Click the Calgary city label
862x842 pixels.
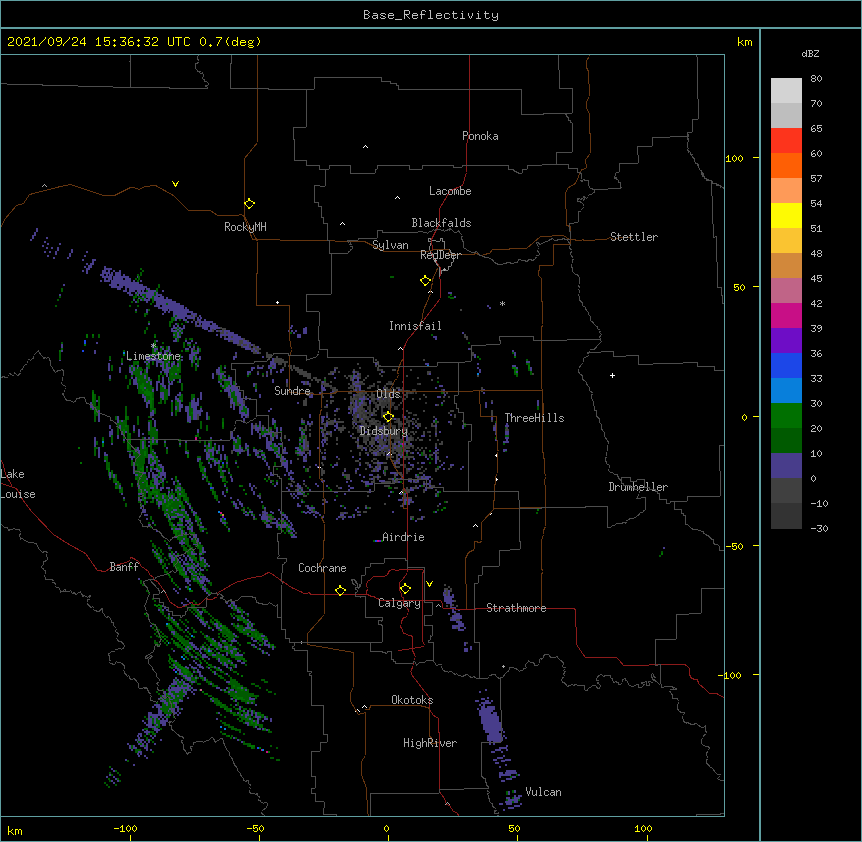(x=399, y=603)
